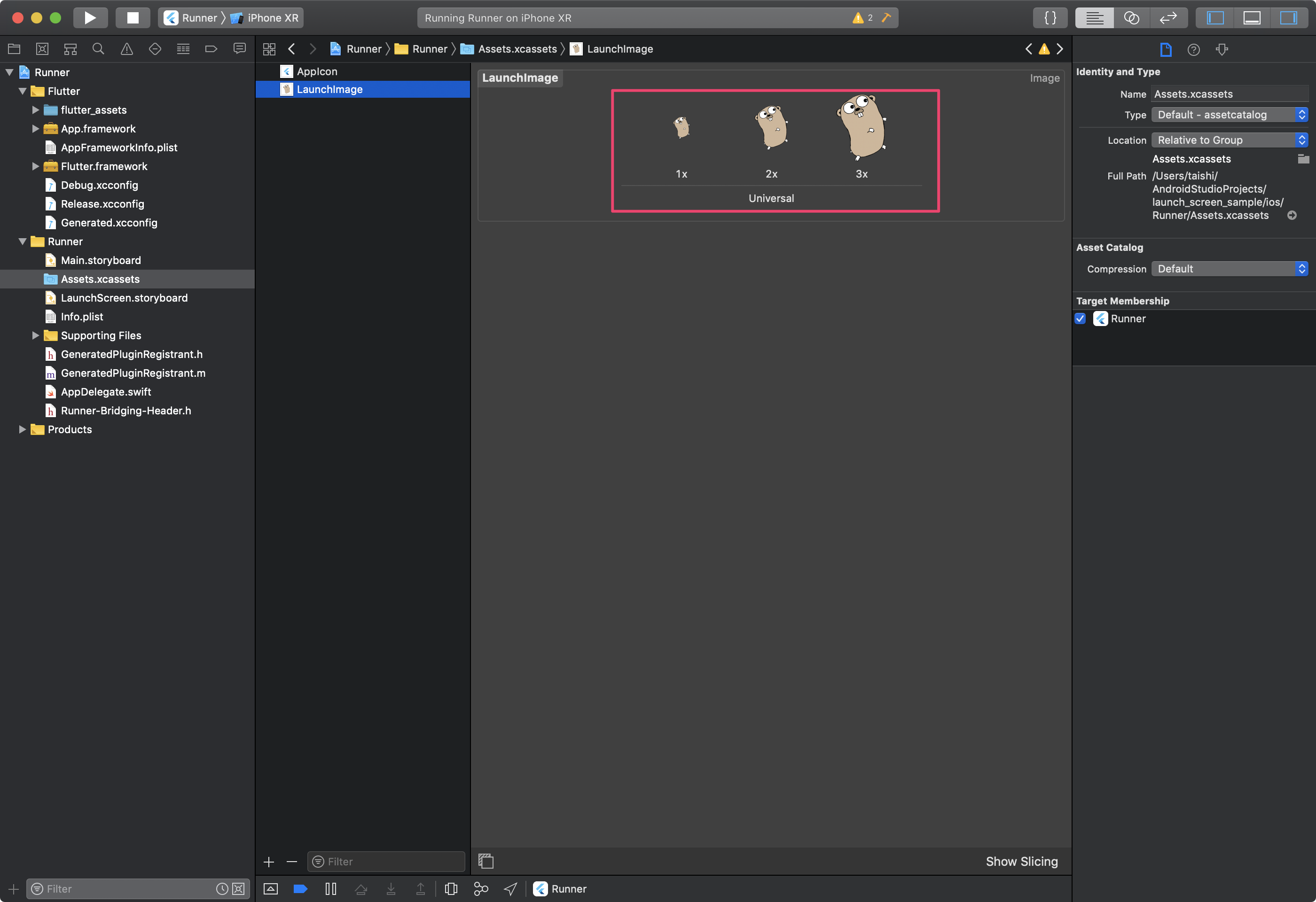Image resolution: width=1316 pixels, height=902 pixels.
Task: Click Show Slicing button
Action: coord(1021,861)
